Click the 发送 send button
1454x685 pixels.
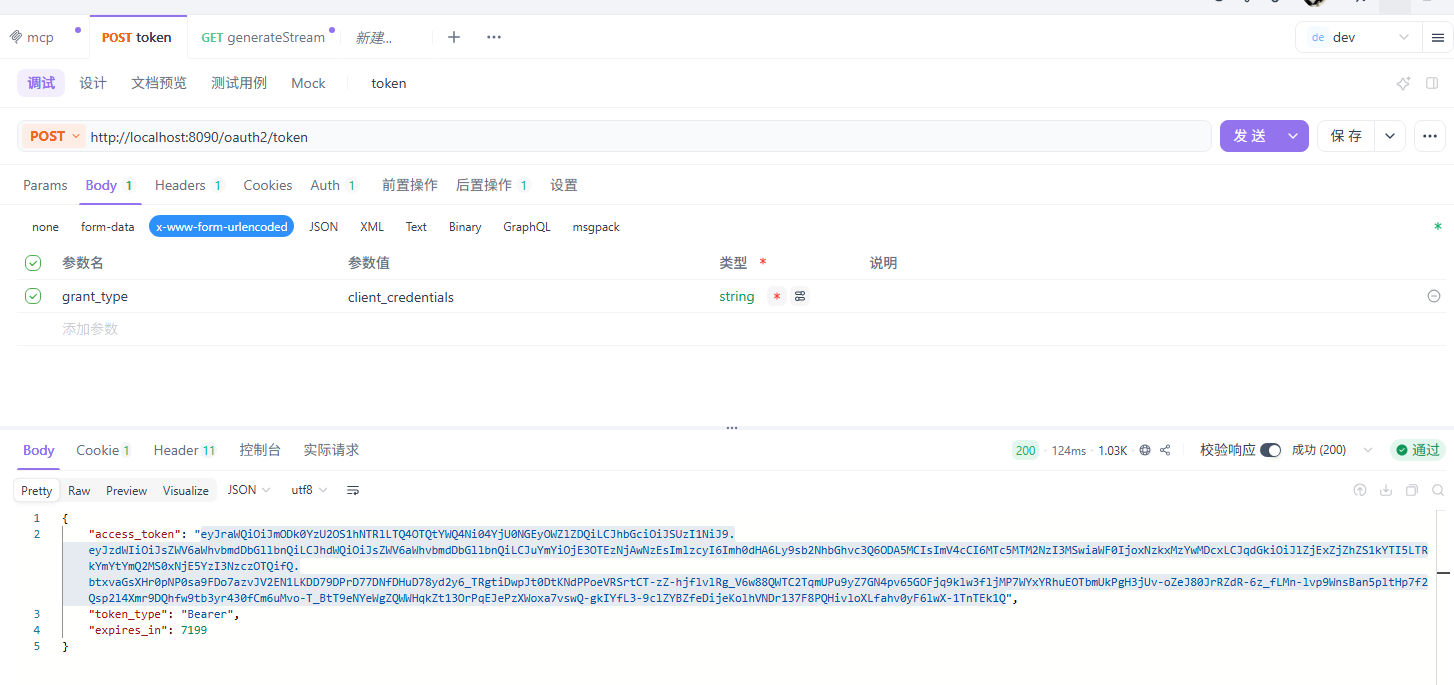(1250, 136)
